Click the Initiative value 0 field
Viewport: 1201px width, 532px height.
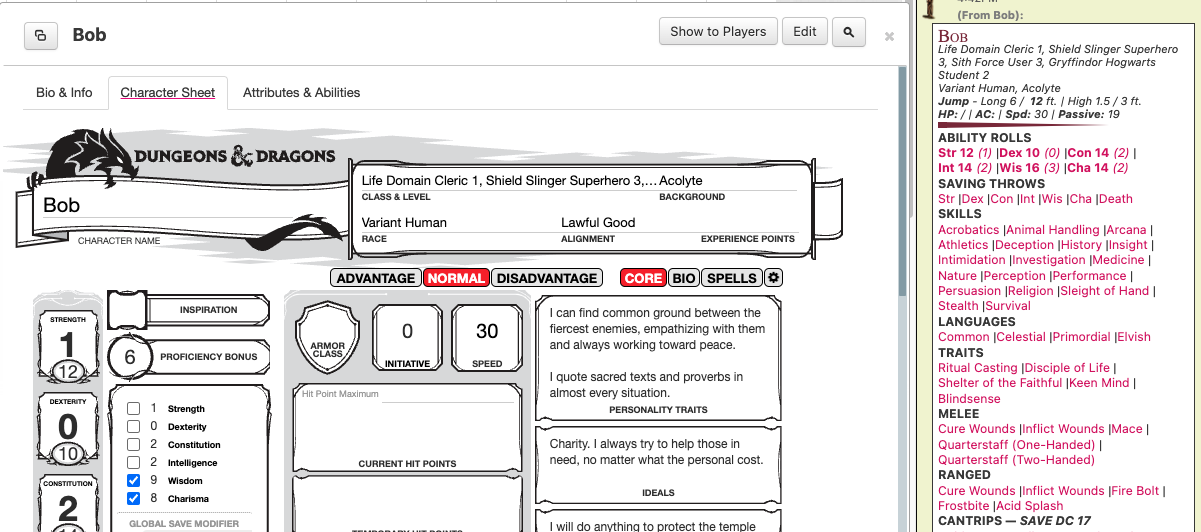point(407,332)
